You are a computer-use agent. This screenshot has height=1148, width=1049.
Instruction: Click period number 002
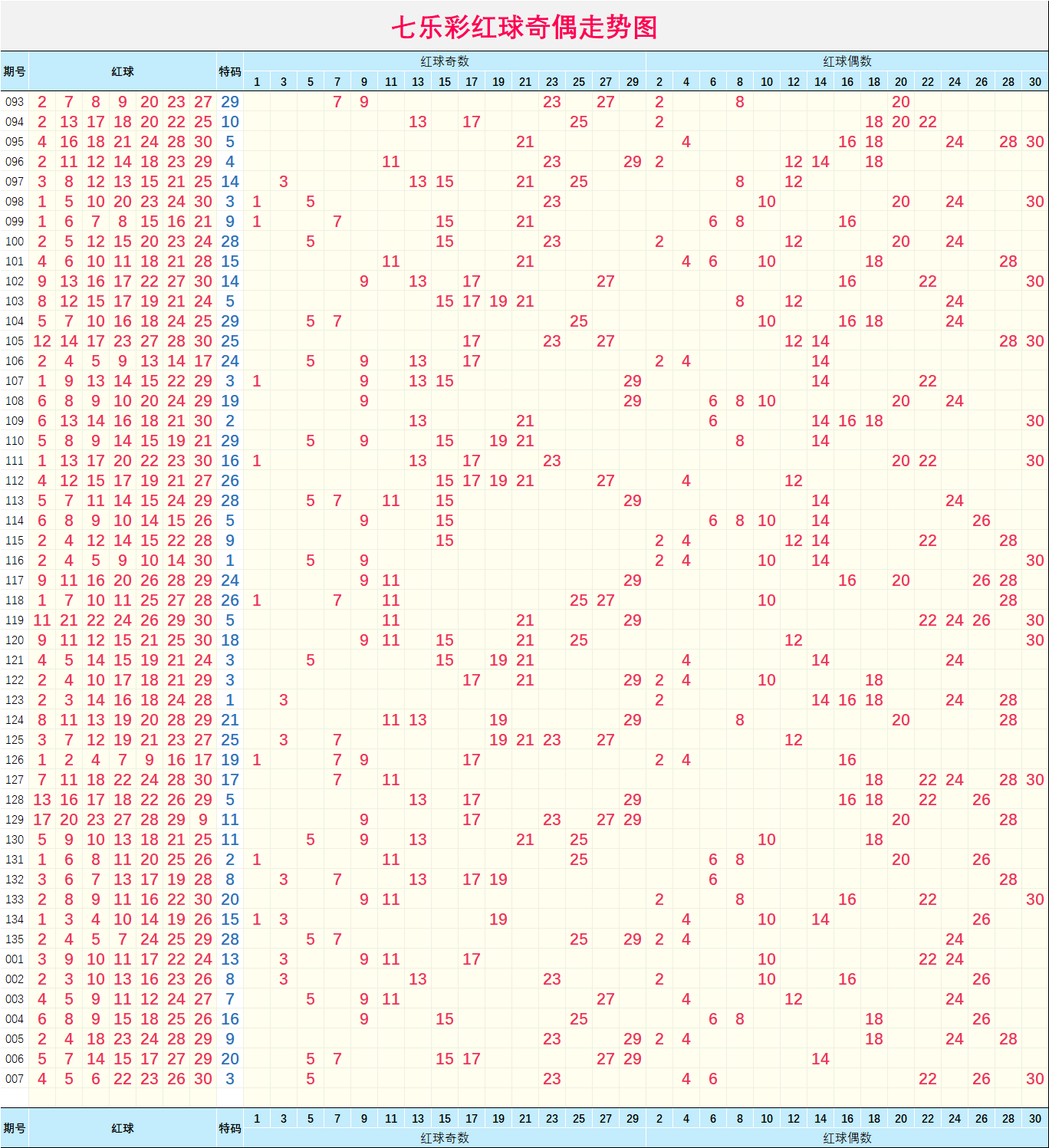(x=15, y=979)
